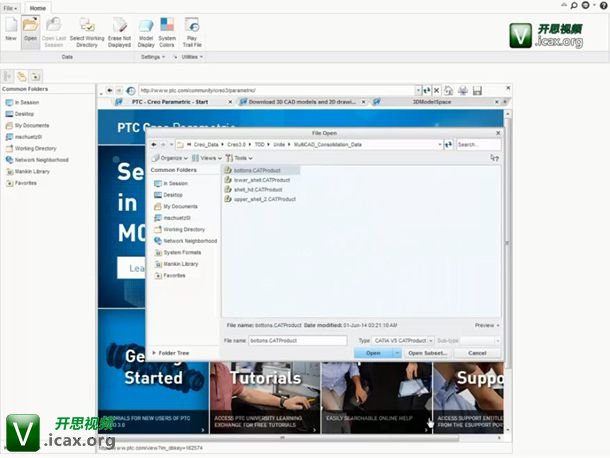Click browser stop loading X icon
The height and width of the screenshot is (458, 610).
click(436, 90)
